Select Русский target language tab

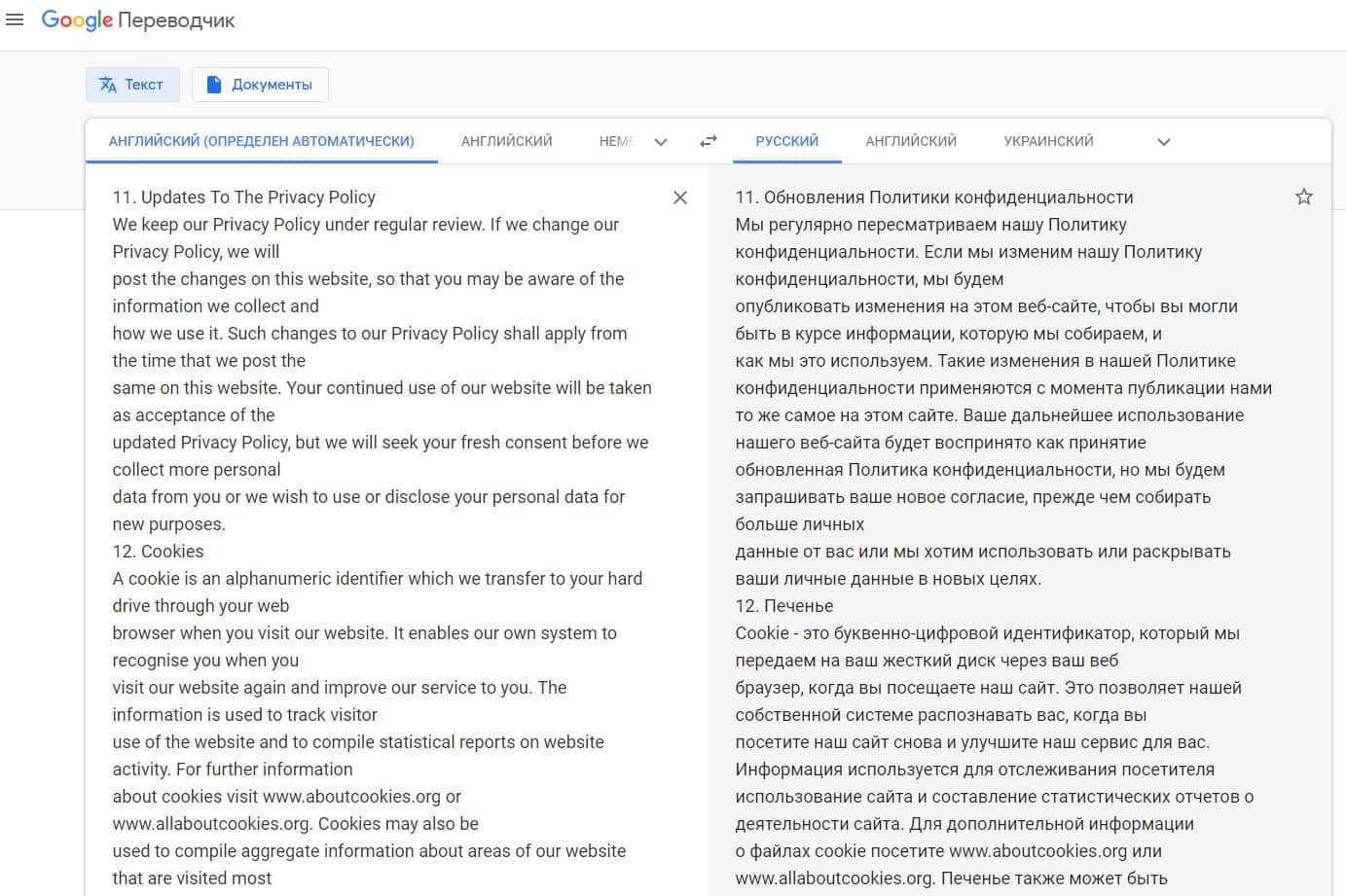pyautogui.click(x=786, y=141)
